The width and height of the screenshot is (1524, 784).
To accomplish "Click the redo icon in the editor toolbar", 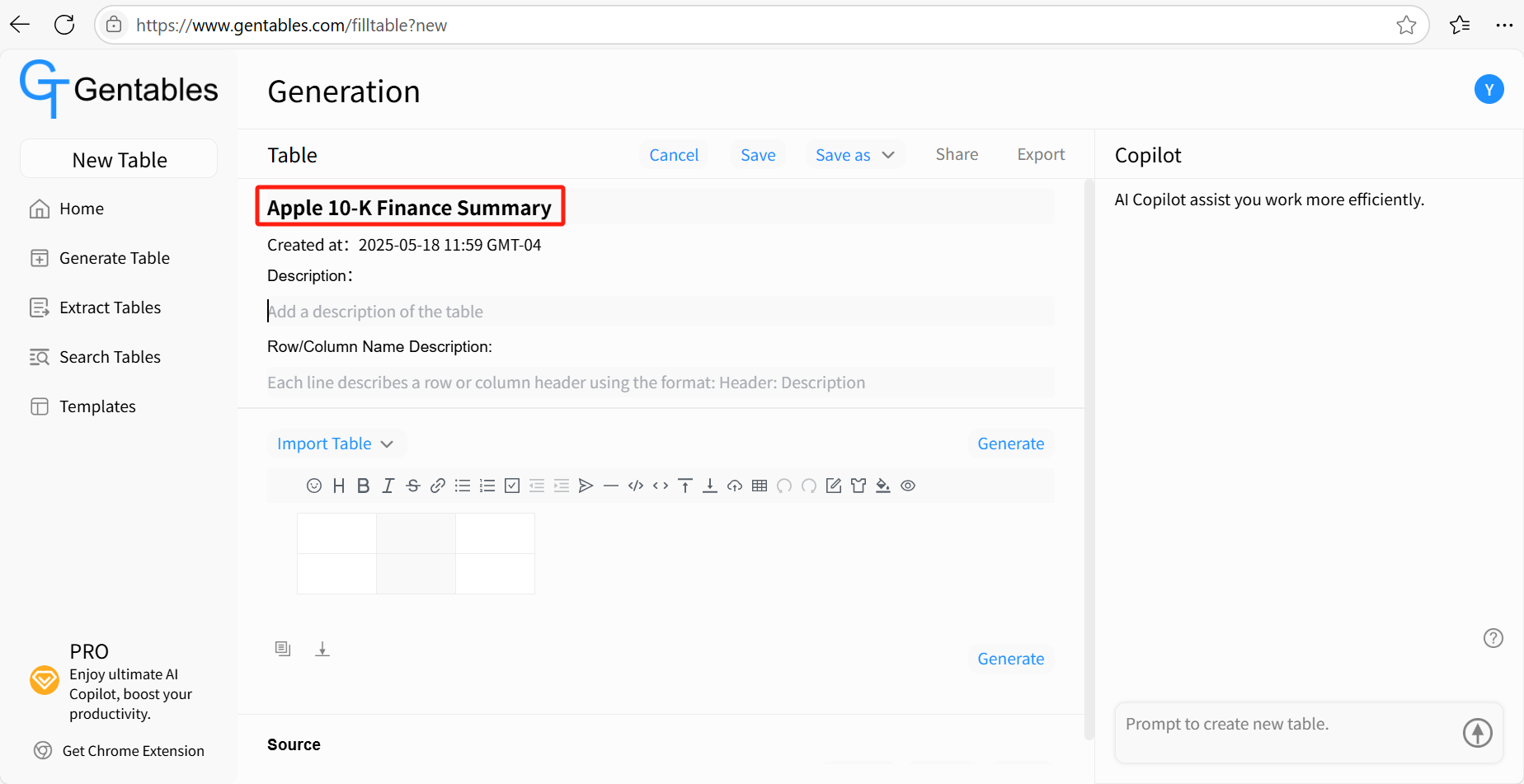I will coord(809,486).
